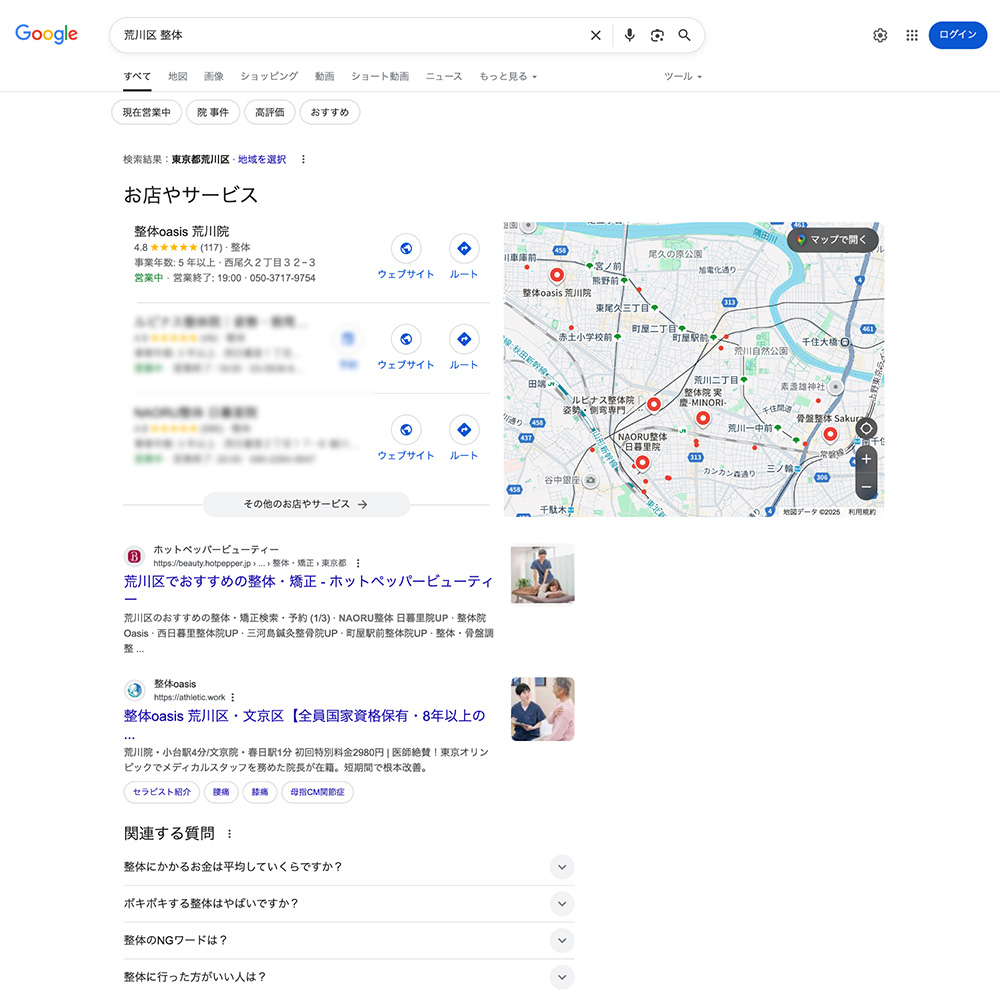The width and height of the screenshot is (1000, 1000).
Task: Open Google Lens image search
Action: pyautogui.click(x=657, y=35)
